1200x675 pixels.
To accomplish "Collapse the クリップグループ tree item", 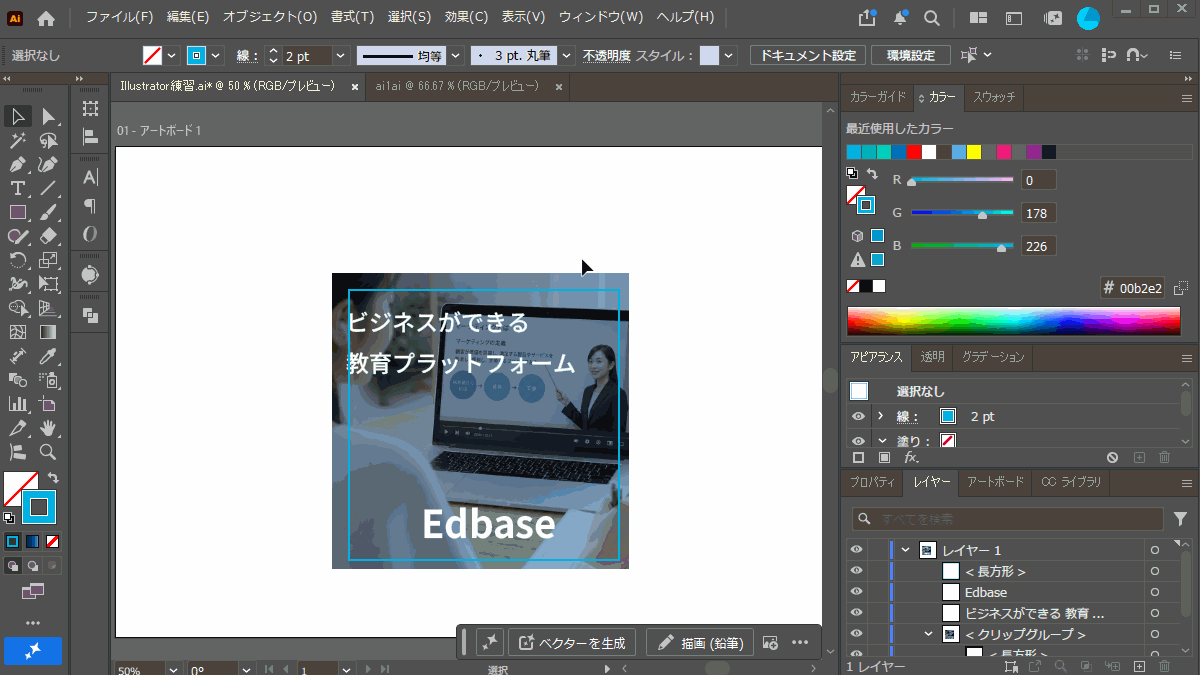I will [928, 634].
